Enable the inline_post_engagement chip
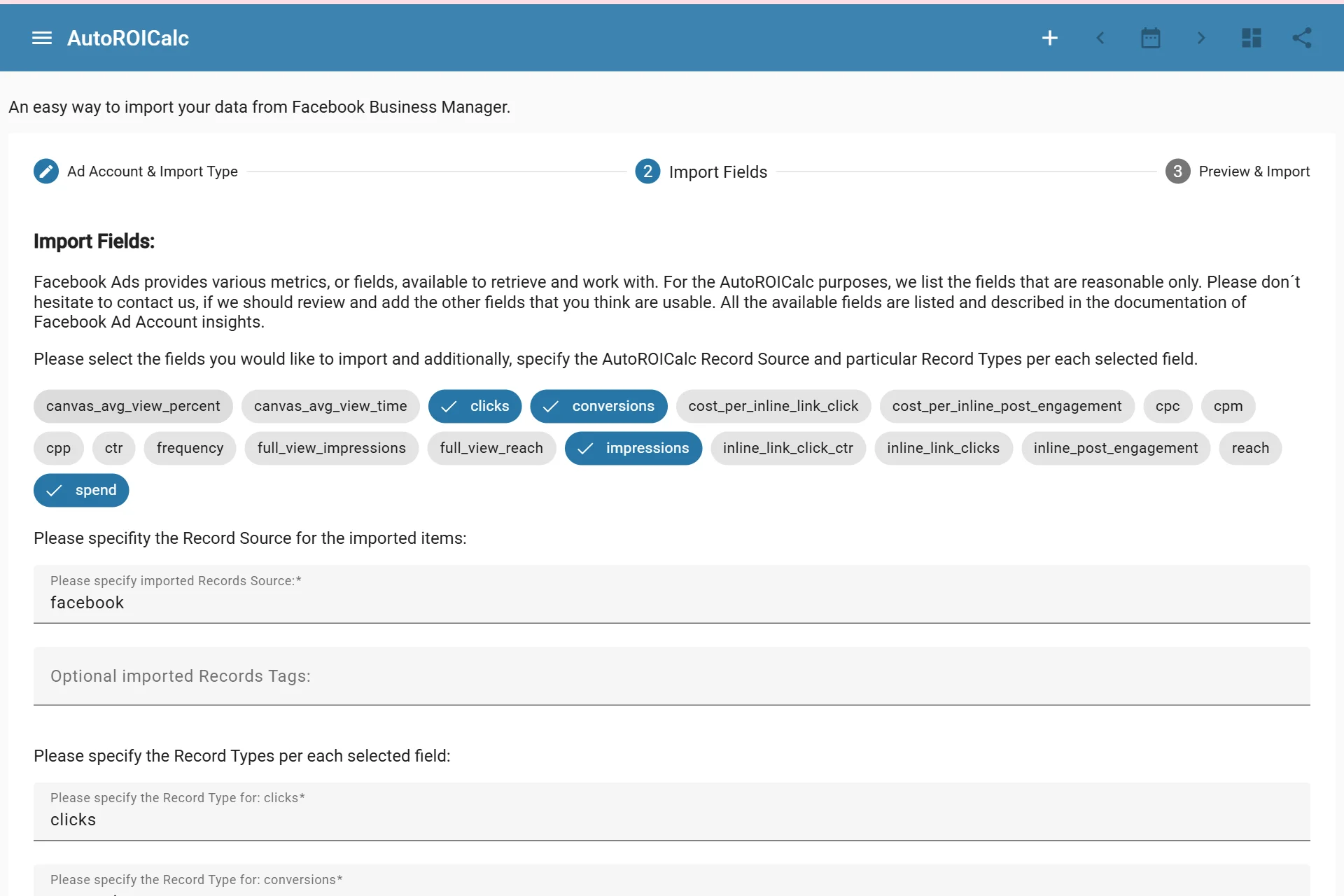The height and width of the screenshot is (896, 1344). tap(1116, 448)
